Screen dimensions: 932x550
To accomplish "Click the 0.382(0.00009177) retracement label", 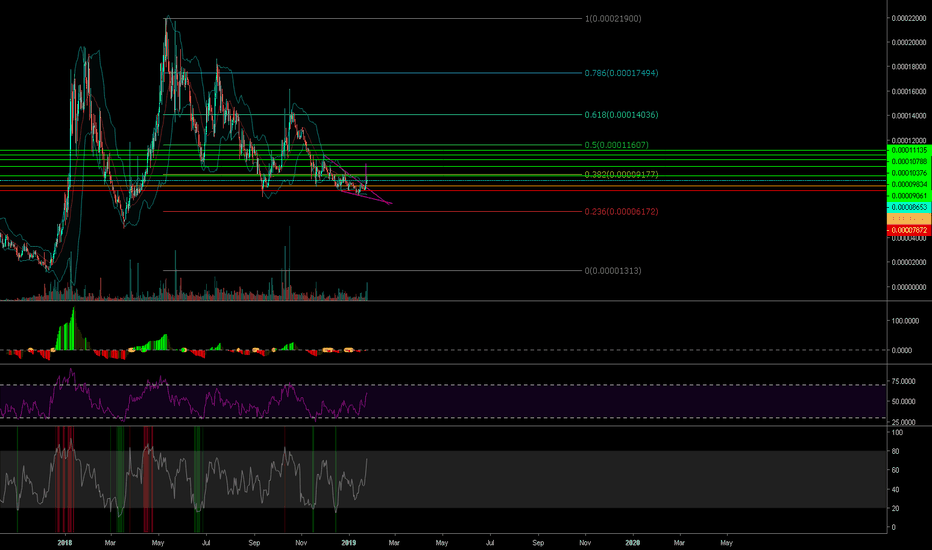I will (x=621, y=174).
